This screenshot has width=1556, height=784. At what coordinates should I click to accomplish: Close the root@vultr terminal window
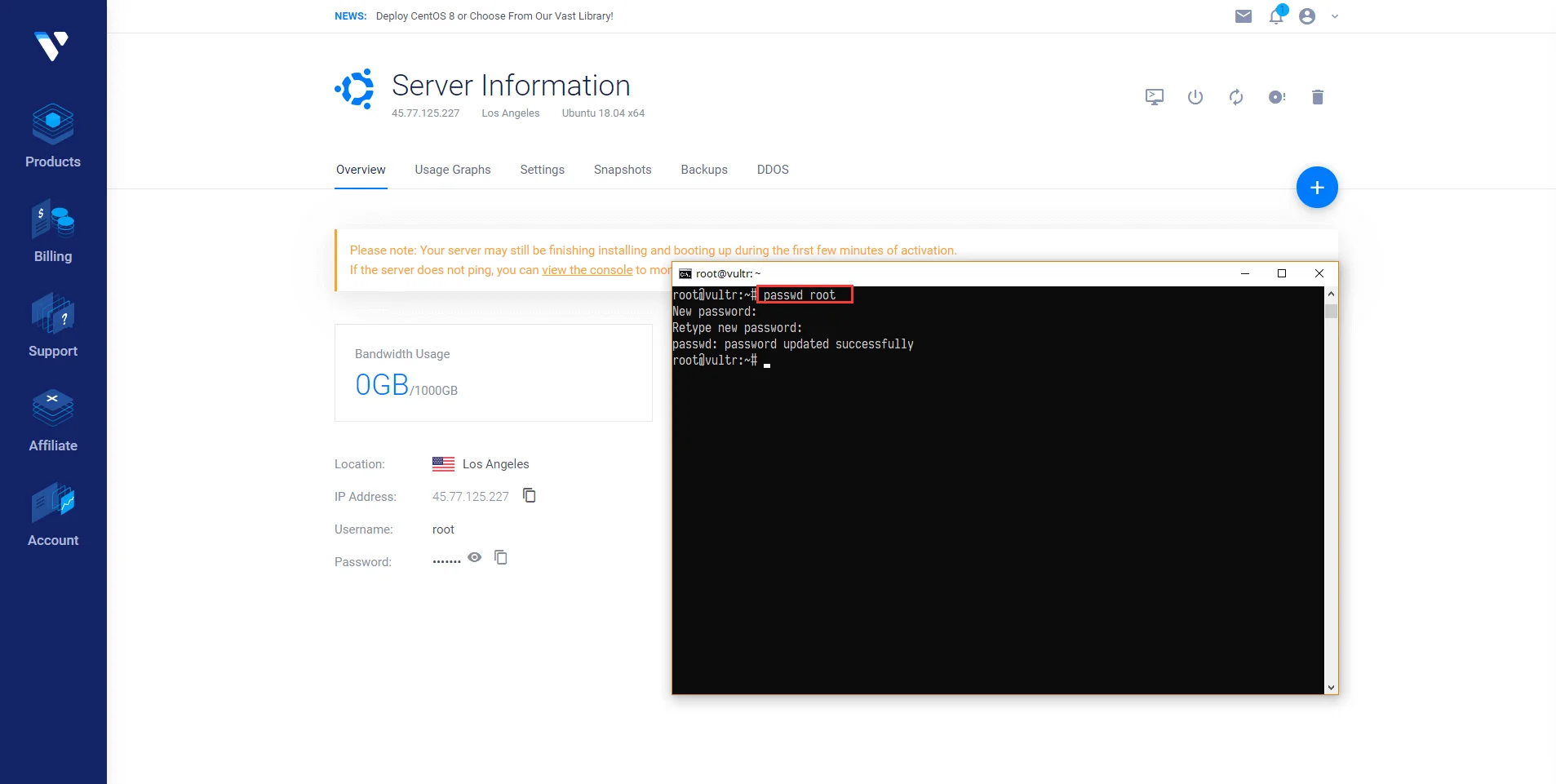point(1319,273)
